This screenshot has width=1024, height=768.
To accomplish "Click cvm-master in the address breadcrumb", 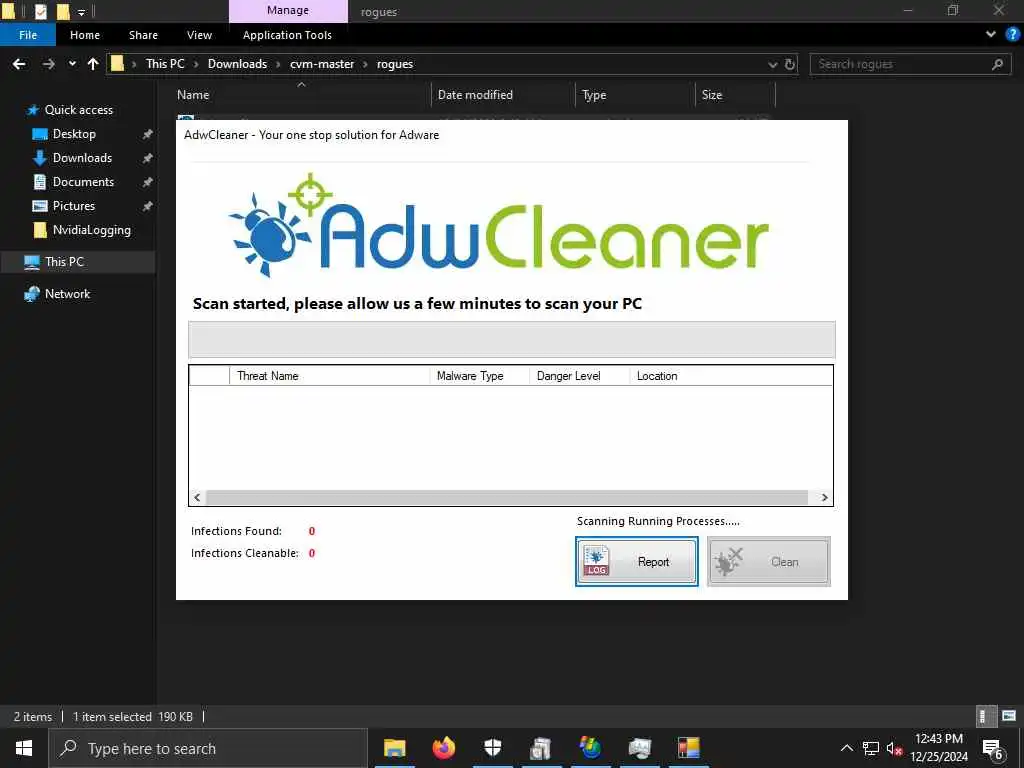I will tap(322, 64).
